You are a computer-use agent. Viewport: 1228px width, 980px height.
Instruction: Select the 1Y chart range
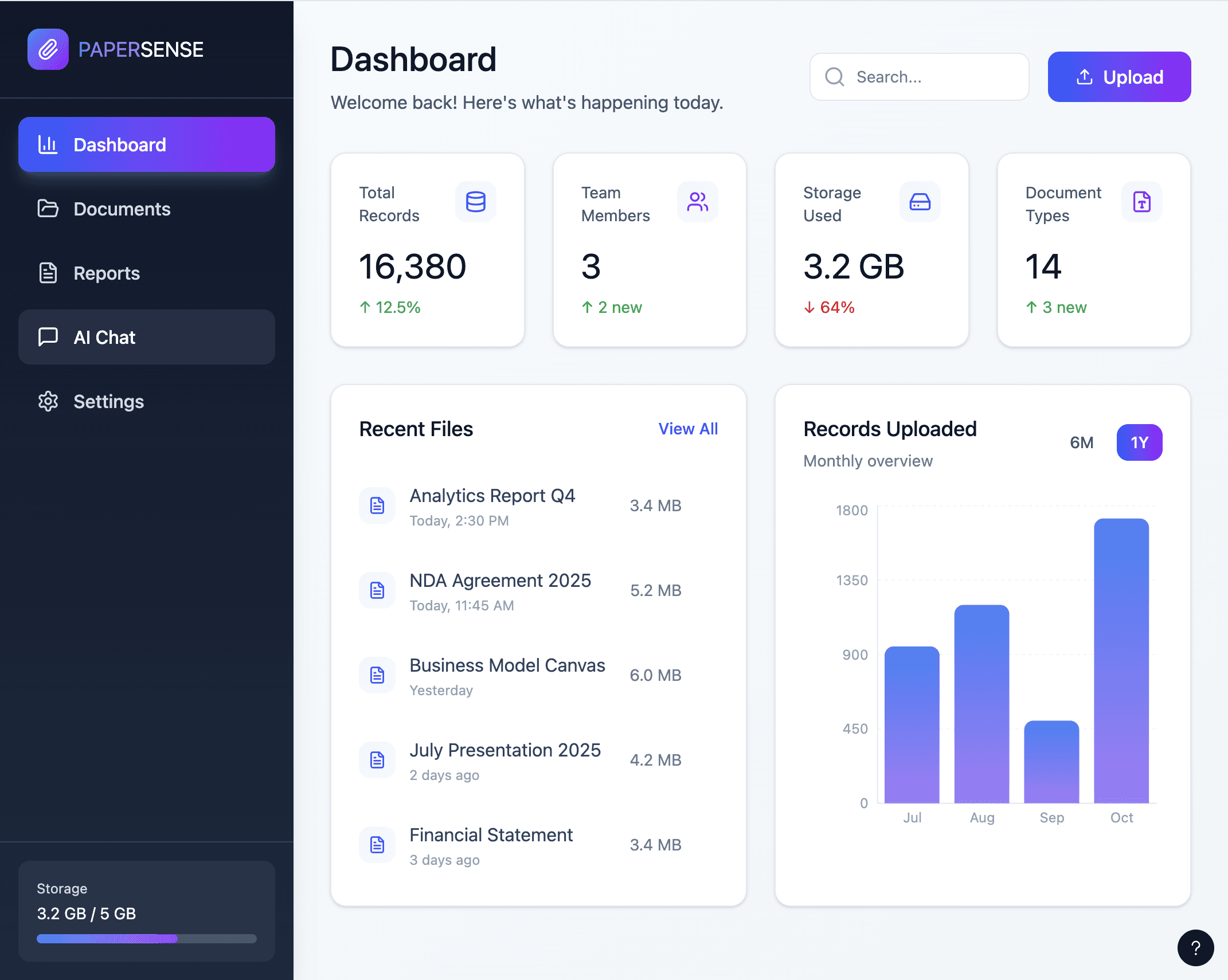click(1139, 442)
